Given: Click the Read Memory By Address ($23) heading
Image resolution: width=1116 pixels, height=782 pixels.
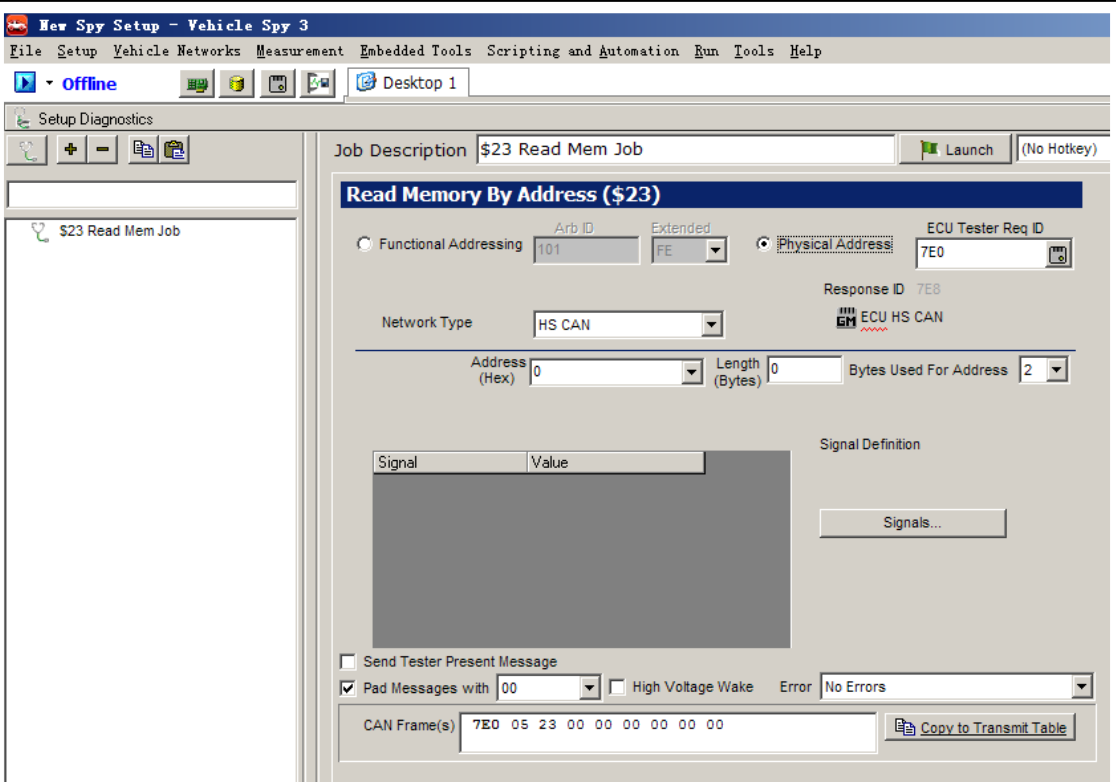Looking at the screenshot, I should (502, 194).
